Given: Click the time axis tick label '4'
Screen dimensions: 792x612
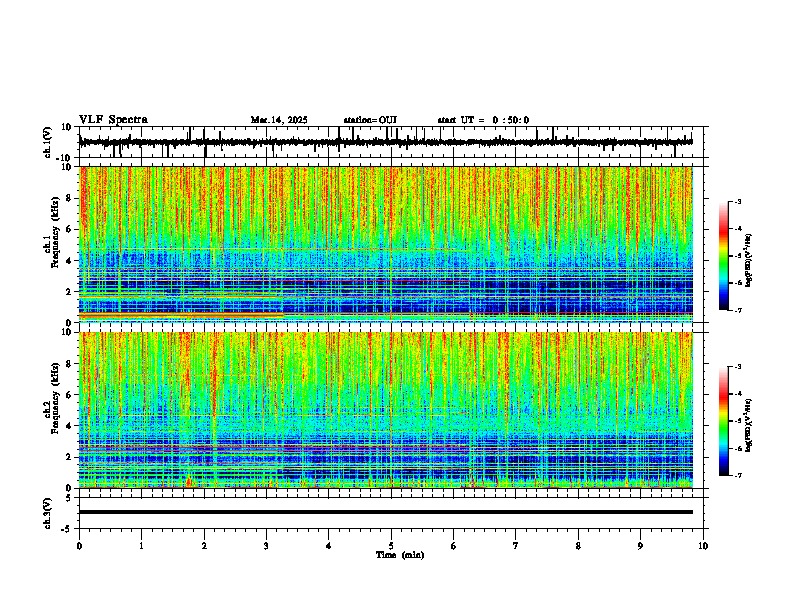Looking at the screenshot, I should [x=329, y=546].
